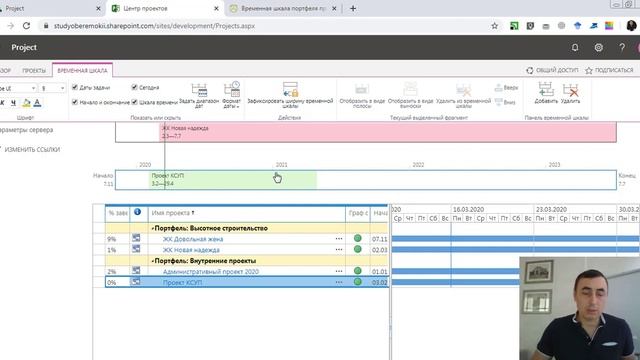The image size is (640, 360).
Task: Switch to the Projects (ПРОЕКТЫ) ribbon tab
Action: click(x=34, y=71)
